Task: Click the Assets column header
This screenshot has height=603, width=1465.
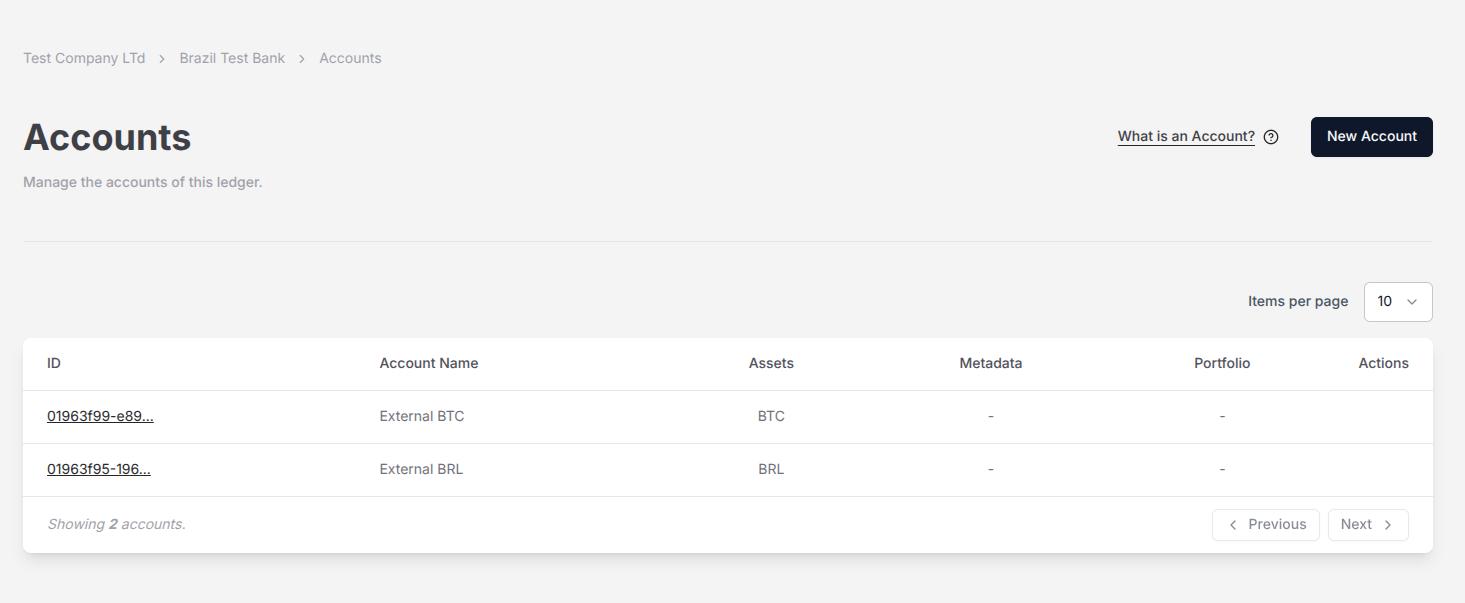Action: (x=771, y=363)
